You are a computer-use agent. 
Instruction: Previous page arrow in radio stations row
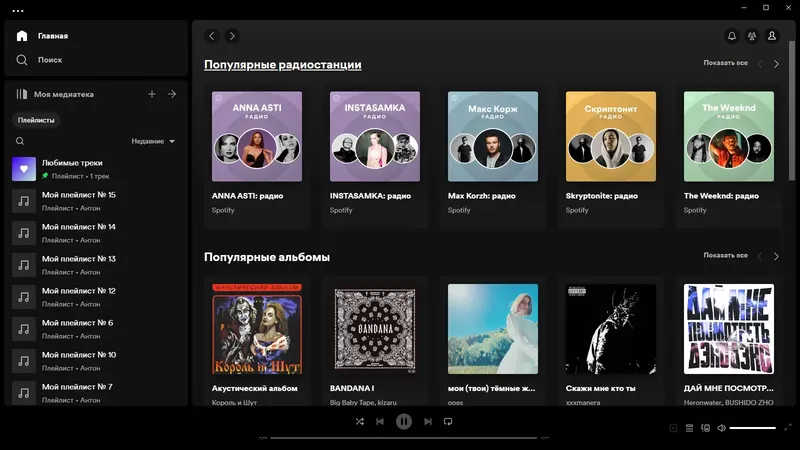point(760,64)
